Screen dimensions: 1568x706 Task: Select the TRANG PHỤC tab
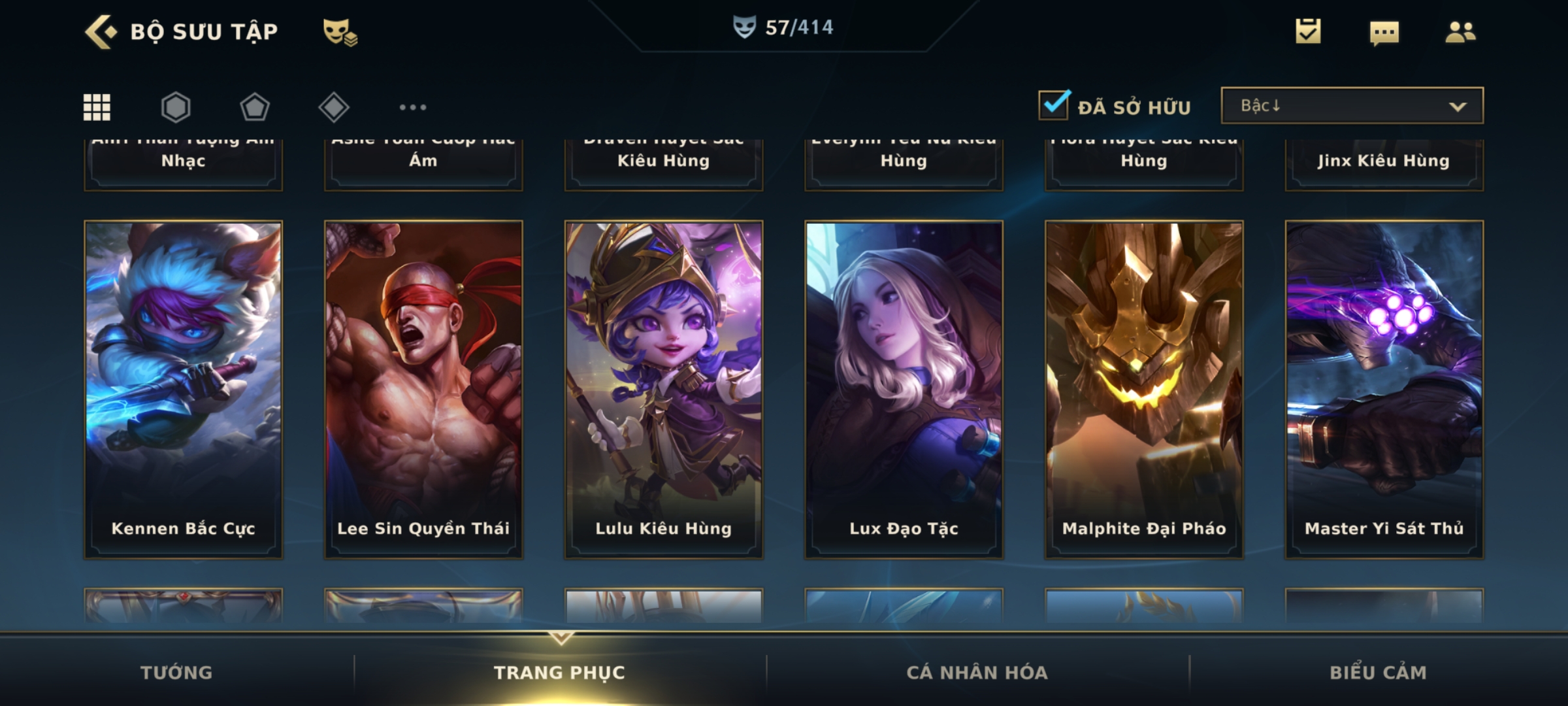click(559, 672)
